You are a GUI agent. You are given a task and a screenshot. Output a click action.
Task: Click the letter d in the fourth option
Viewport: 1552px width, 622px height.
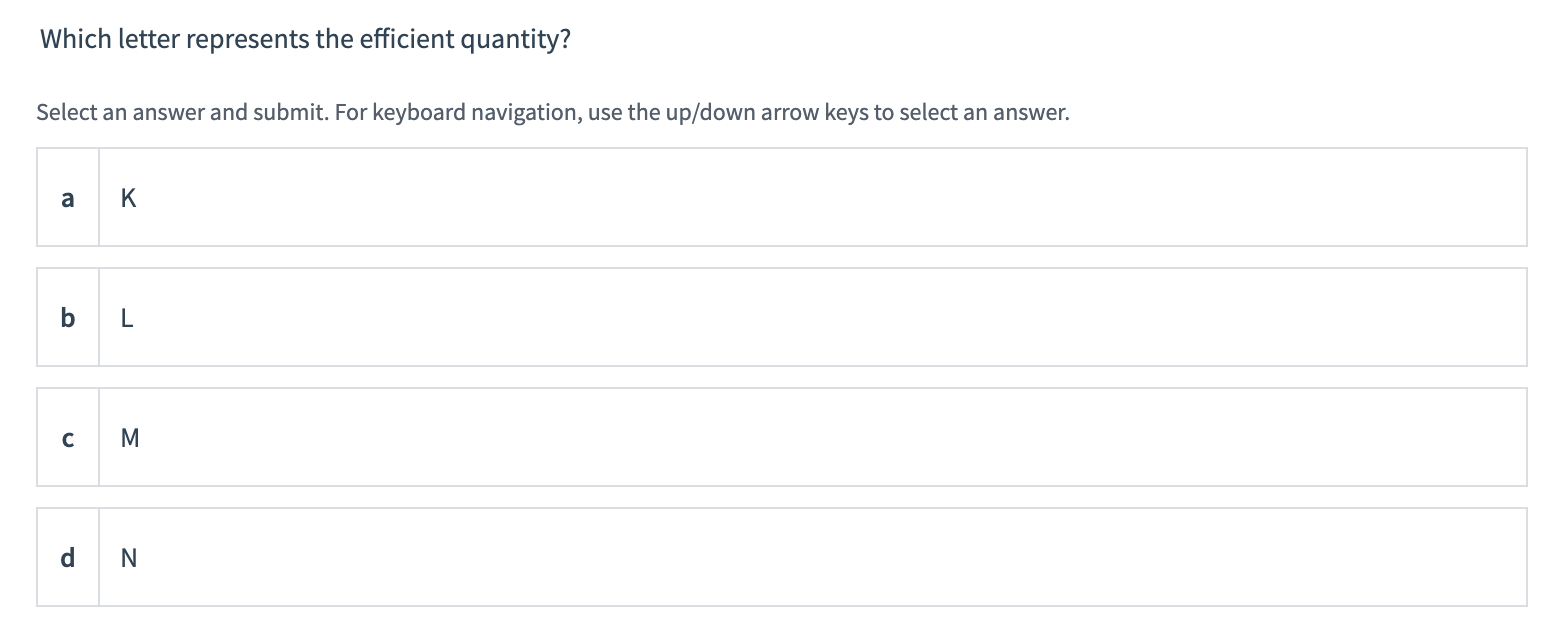click(66, 558)
